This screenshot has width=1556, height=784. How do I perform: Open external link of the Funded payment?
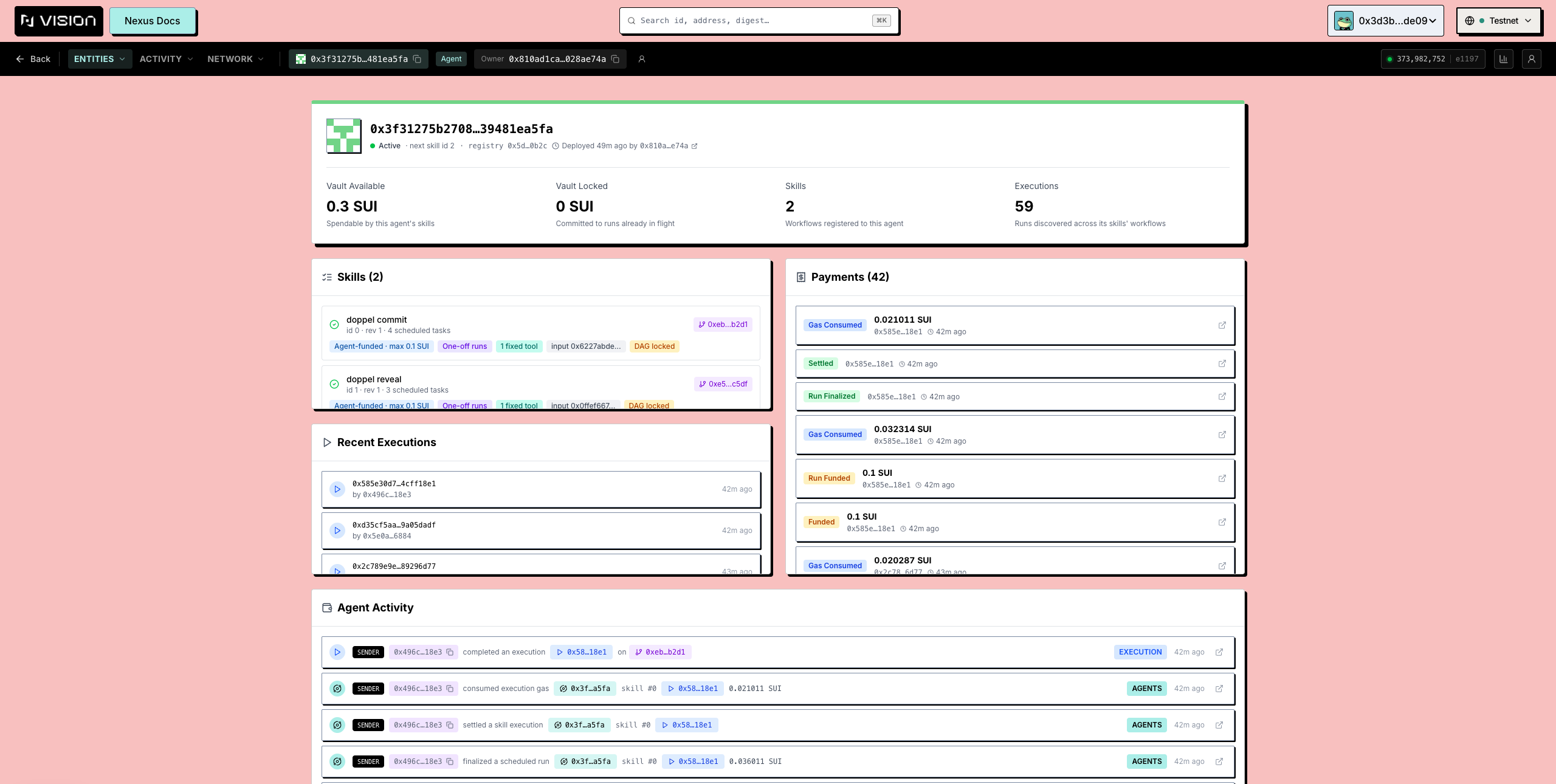[1222, 522]
